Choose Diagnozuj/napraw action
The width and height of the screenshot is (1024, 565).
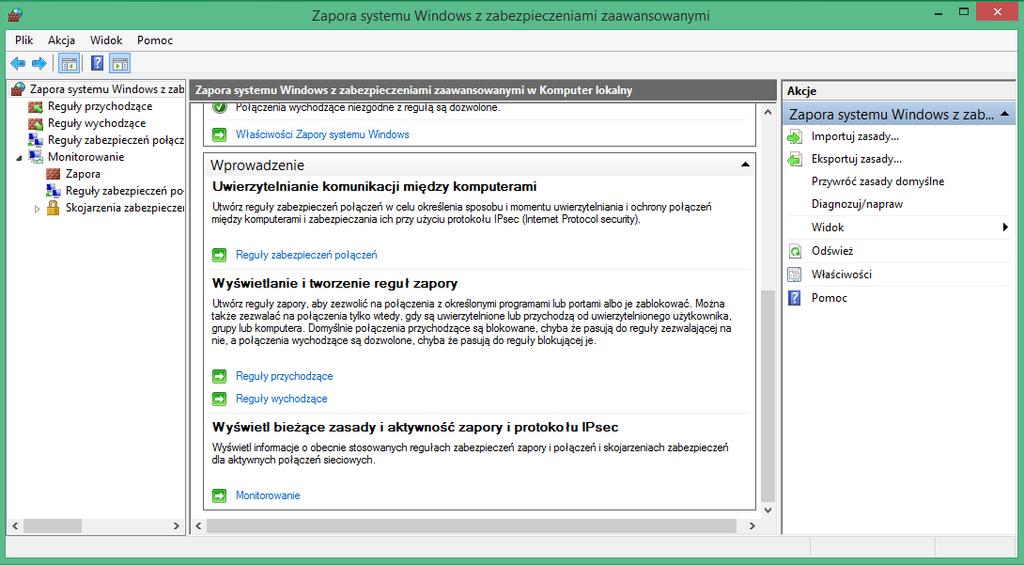click(x=857, y=204)
